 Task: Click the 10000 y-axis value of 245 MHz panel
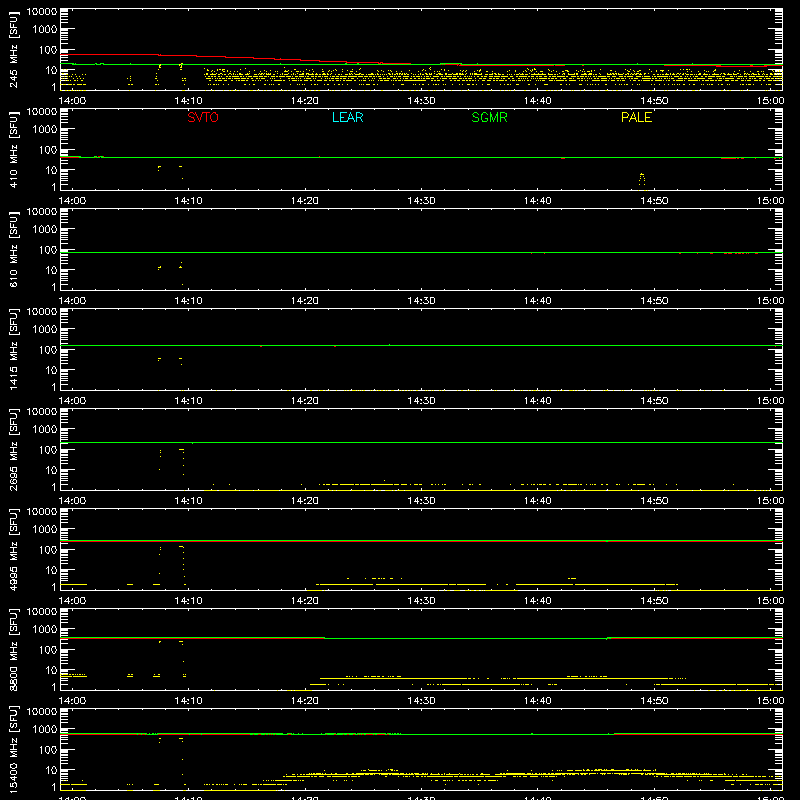pos(42,12)
